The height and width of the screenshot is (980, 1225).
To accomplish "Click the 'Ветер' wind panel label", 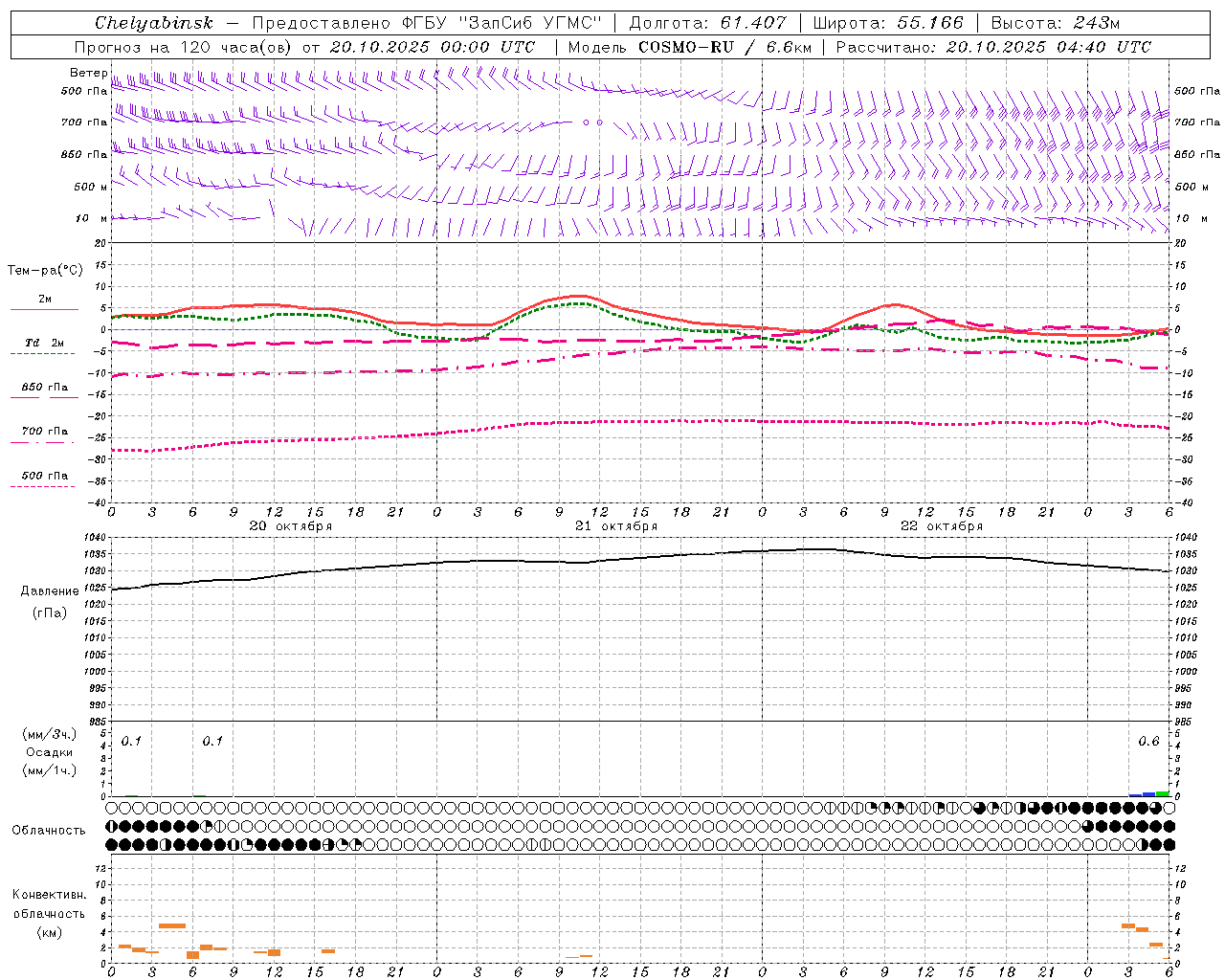I will click(x=88, y=73).
